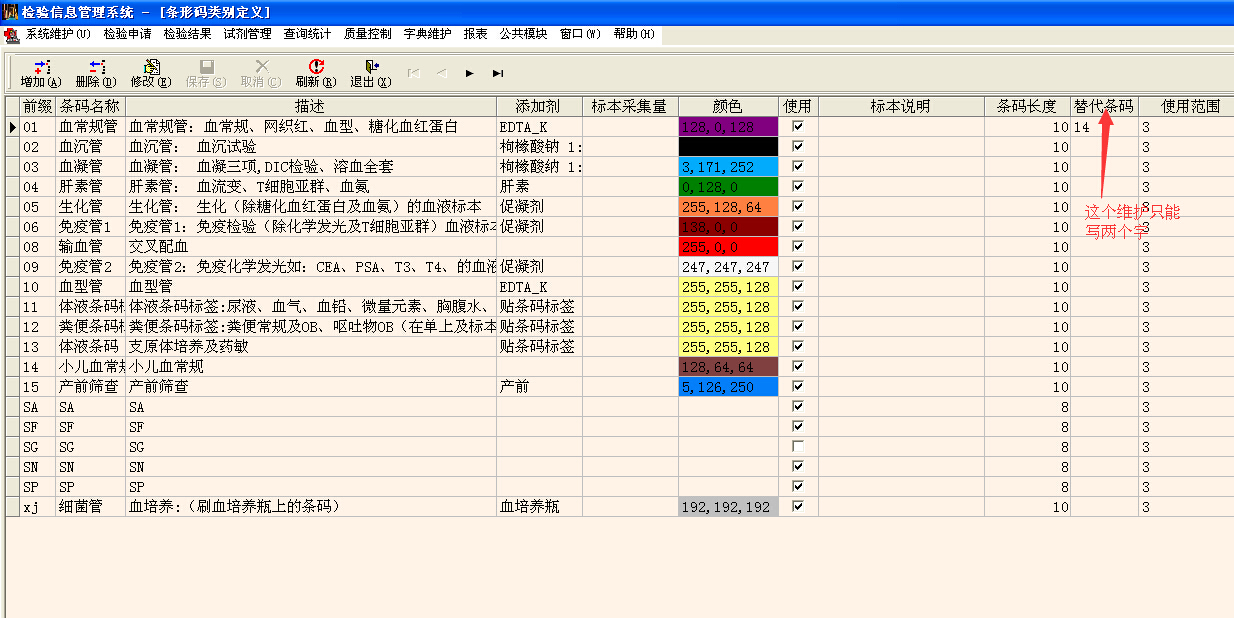Screen dimensions: 1234x618
Task: Click the 添加剂 column header
Action: (540, 107)
